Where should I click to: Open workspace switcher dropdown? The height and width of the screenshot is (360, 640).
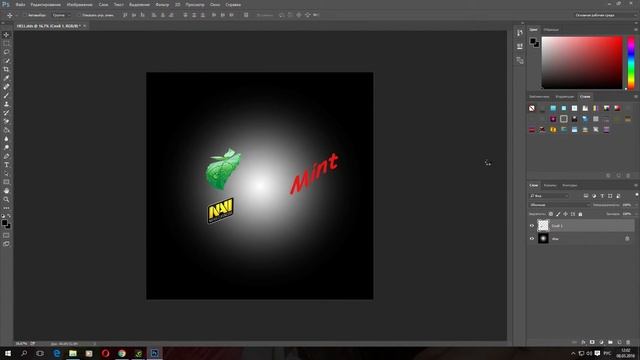tap(605, 15)
